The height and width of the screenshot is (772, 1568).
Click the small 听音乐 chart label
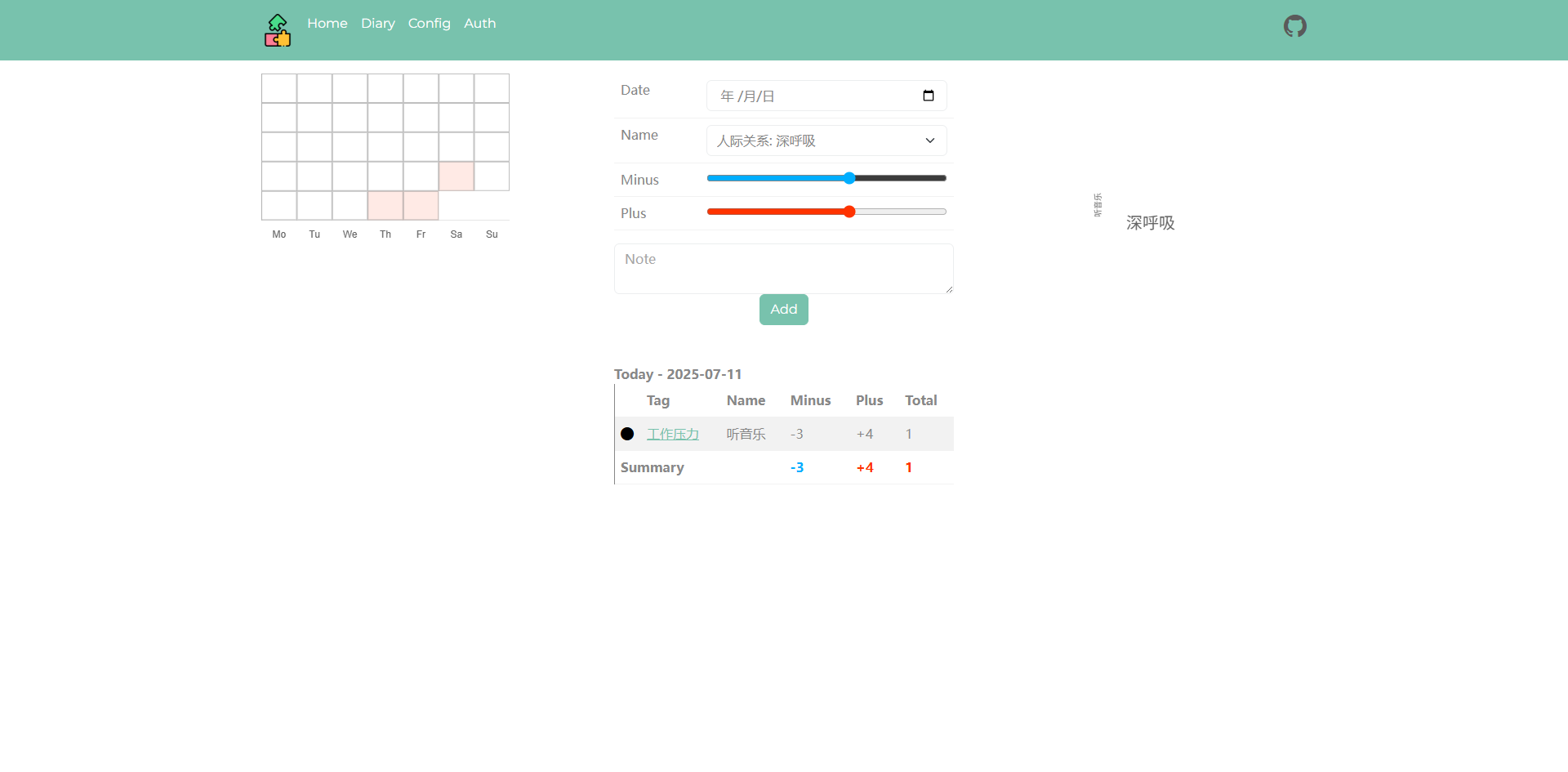click(1098, 205)
